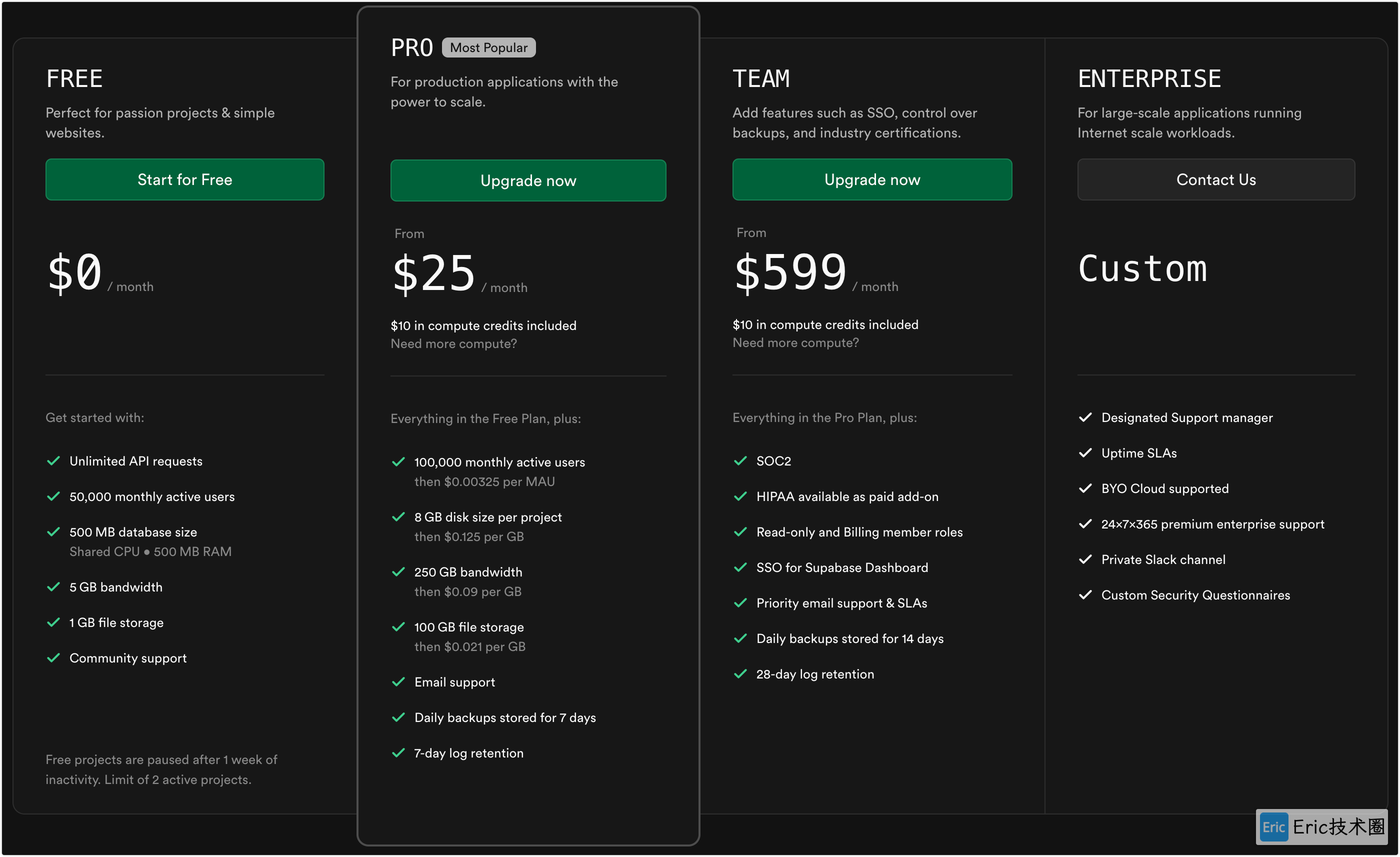Click the $599 Team price text
This screenshot has width=1400, height=857.
pos(790,273)
